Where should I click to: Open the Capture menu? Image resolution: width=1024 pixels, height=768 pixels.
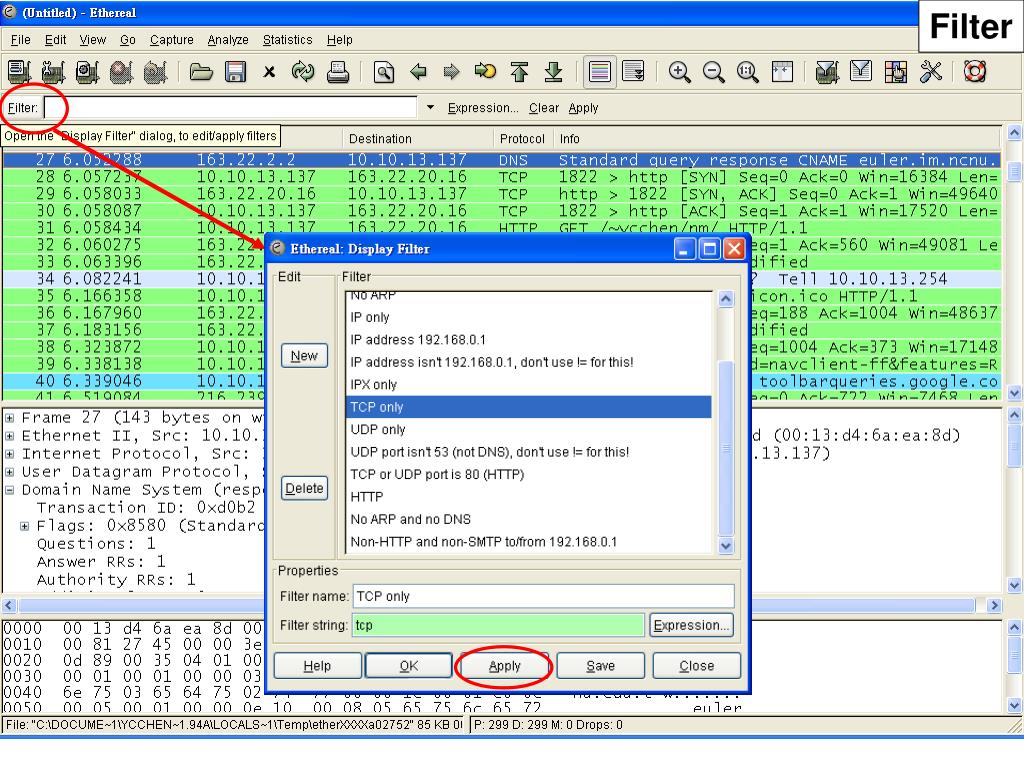(x=172, y=40)
